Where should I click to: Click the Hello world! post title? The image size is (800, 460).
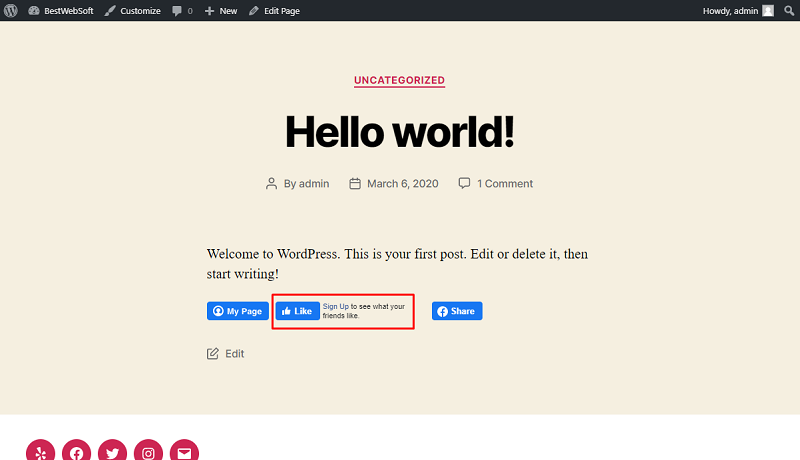(x=399, y=132)
